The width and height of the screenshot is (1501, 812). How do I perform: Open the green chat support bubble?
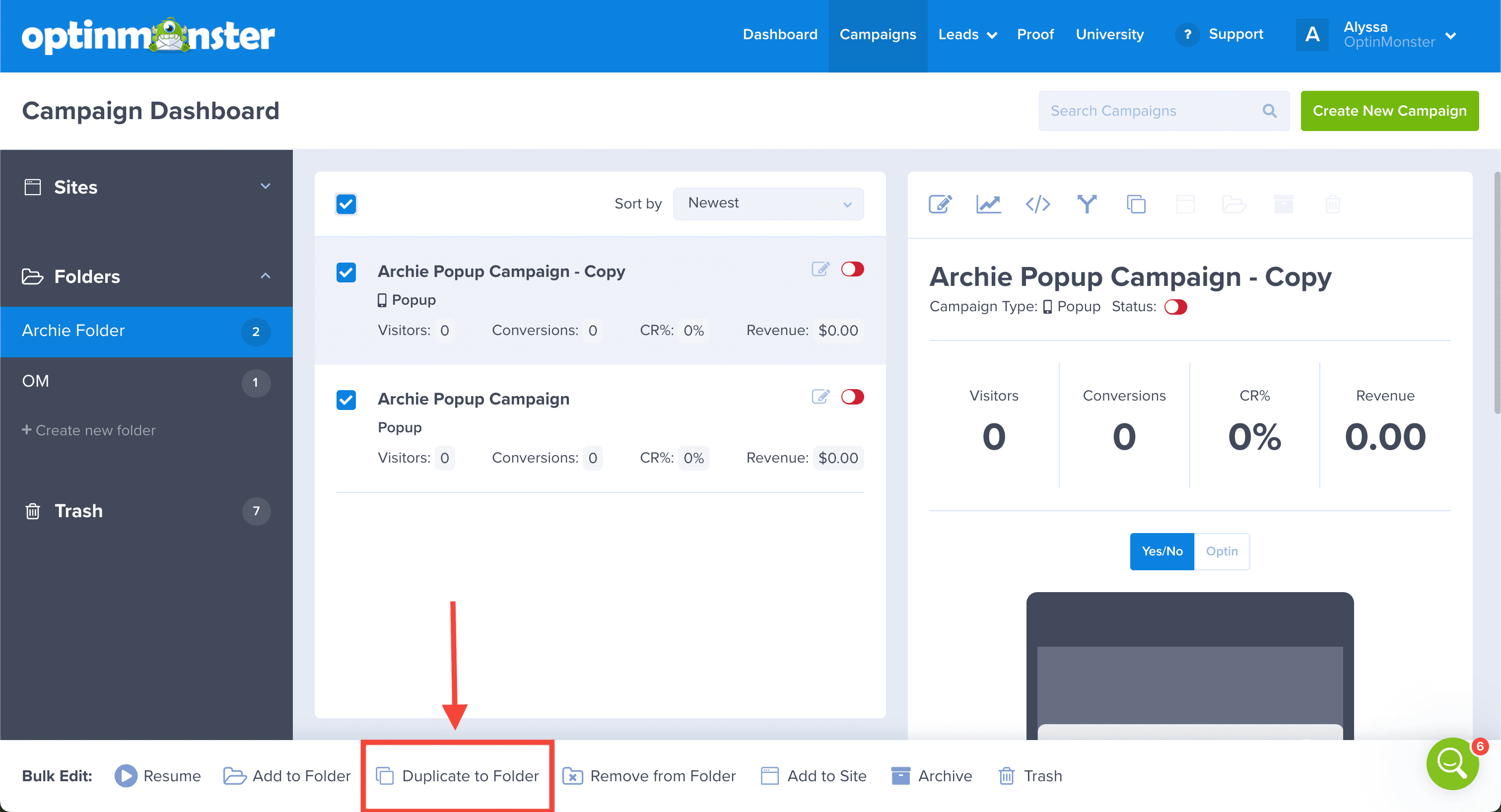pyautogui.click(x=1452, y=764)
